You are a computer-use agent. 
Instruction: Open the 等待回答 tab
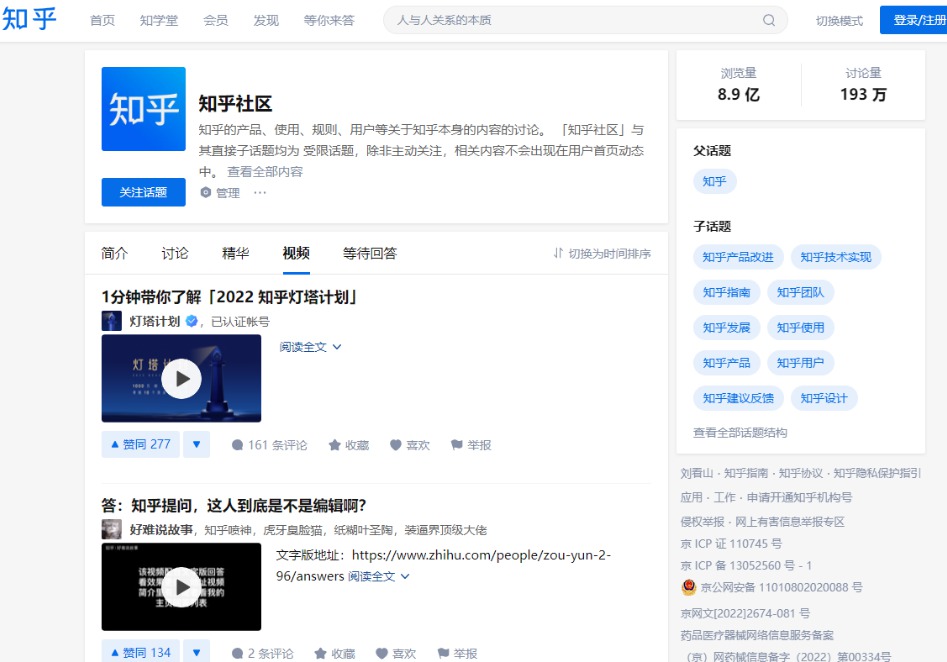pos(370,253)
